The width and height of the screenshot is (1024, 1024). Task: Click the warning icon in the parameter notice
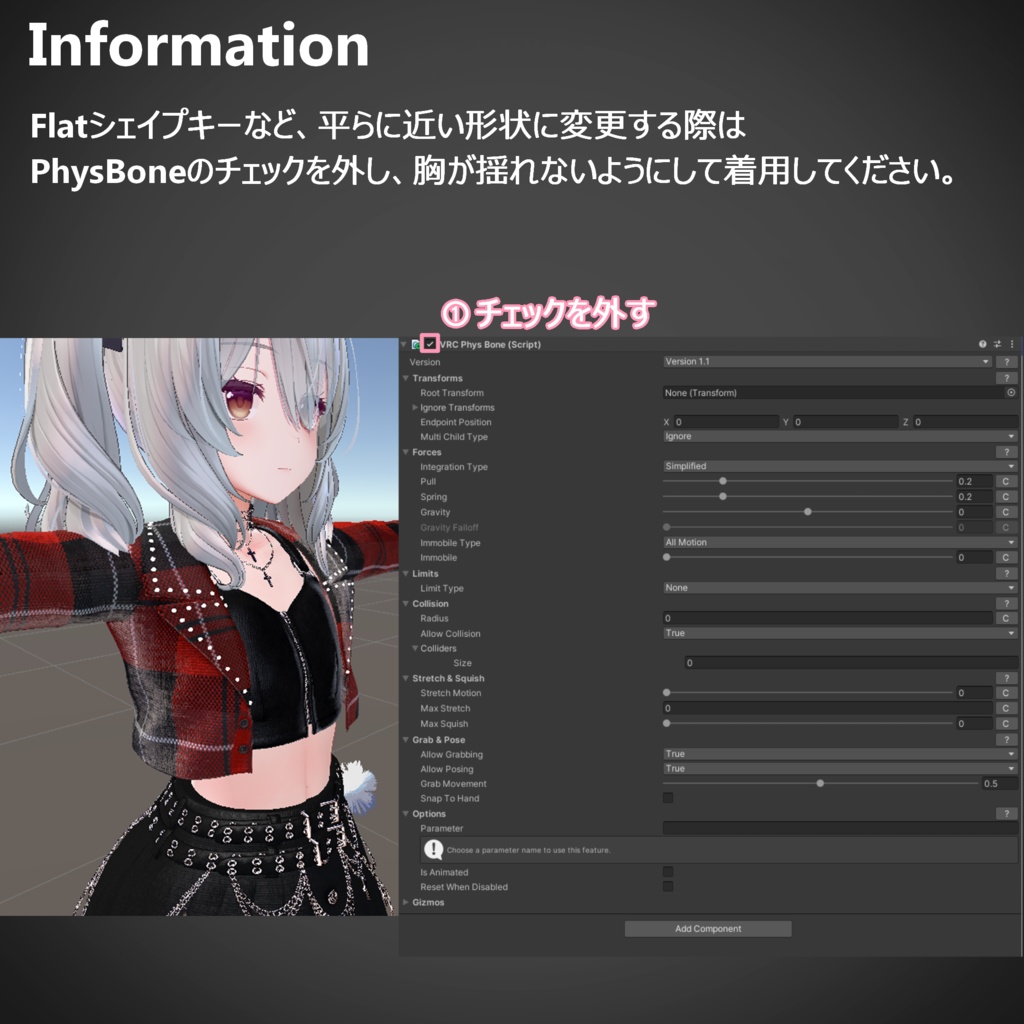click(x=431, y=849)
